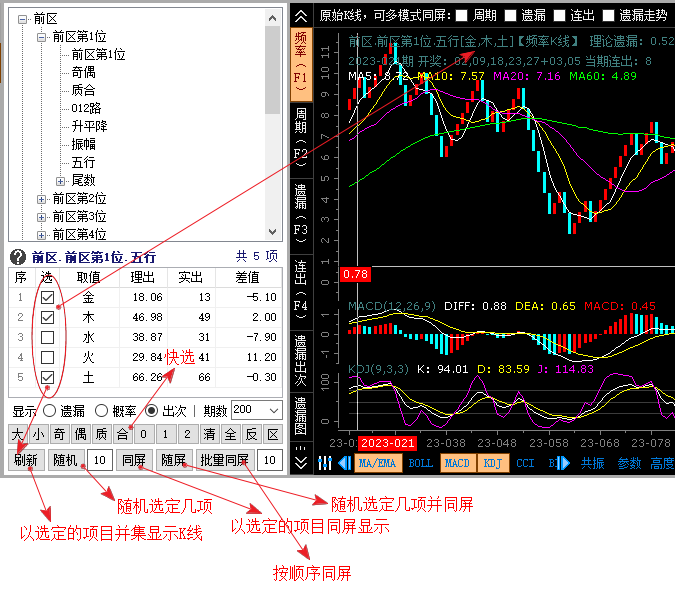Click the 刷新 button
Image resolution: width=675 pixels, height=590 pixels.
coord(26,460)
